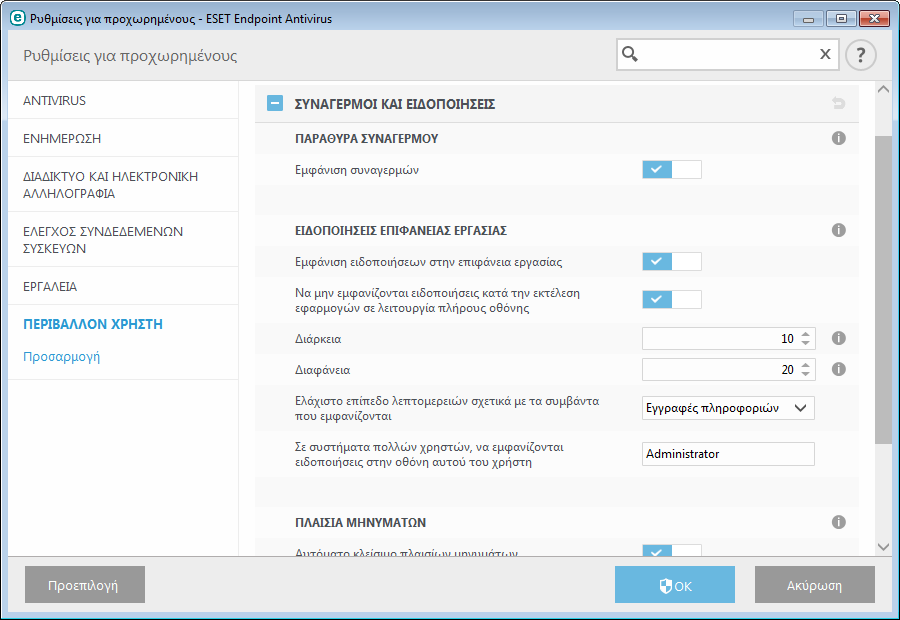
Task: Show info for ΠΛΑΙΣΙΑ ΜΗΝΥΜΑΤΩΝ
Action: pyautogui.click(x=839, y=522)
